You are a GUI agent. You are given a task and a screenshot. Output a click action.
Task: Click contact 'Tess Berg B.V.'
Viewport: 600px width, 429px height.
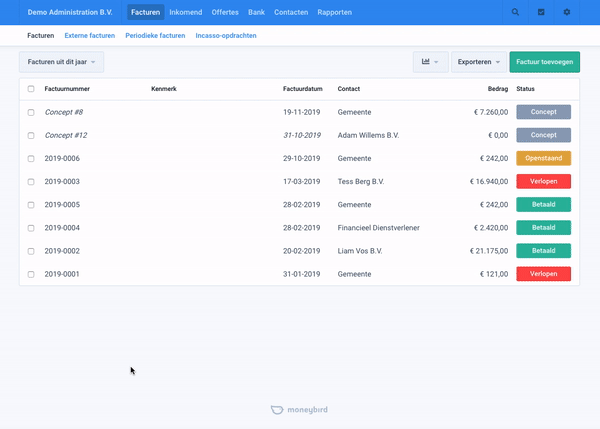361,182
